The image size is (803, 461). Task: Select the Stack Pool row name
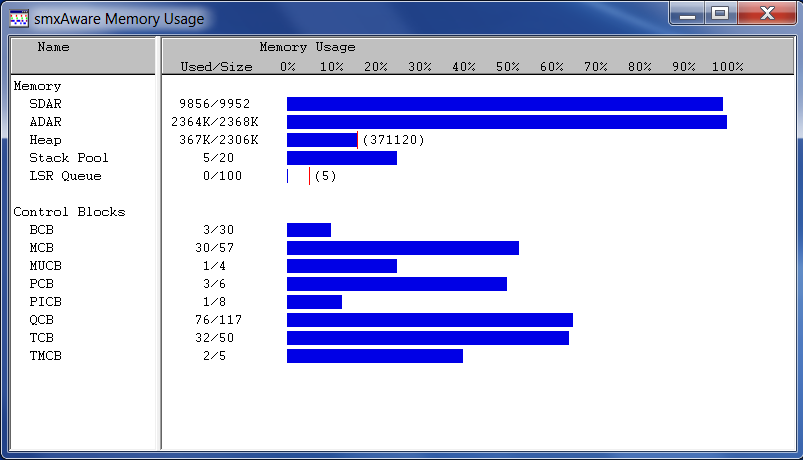(69, 158)
